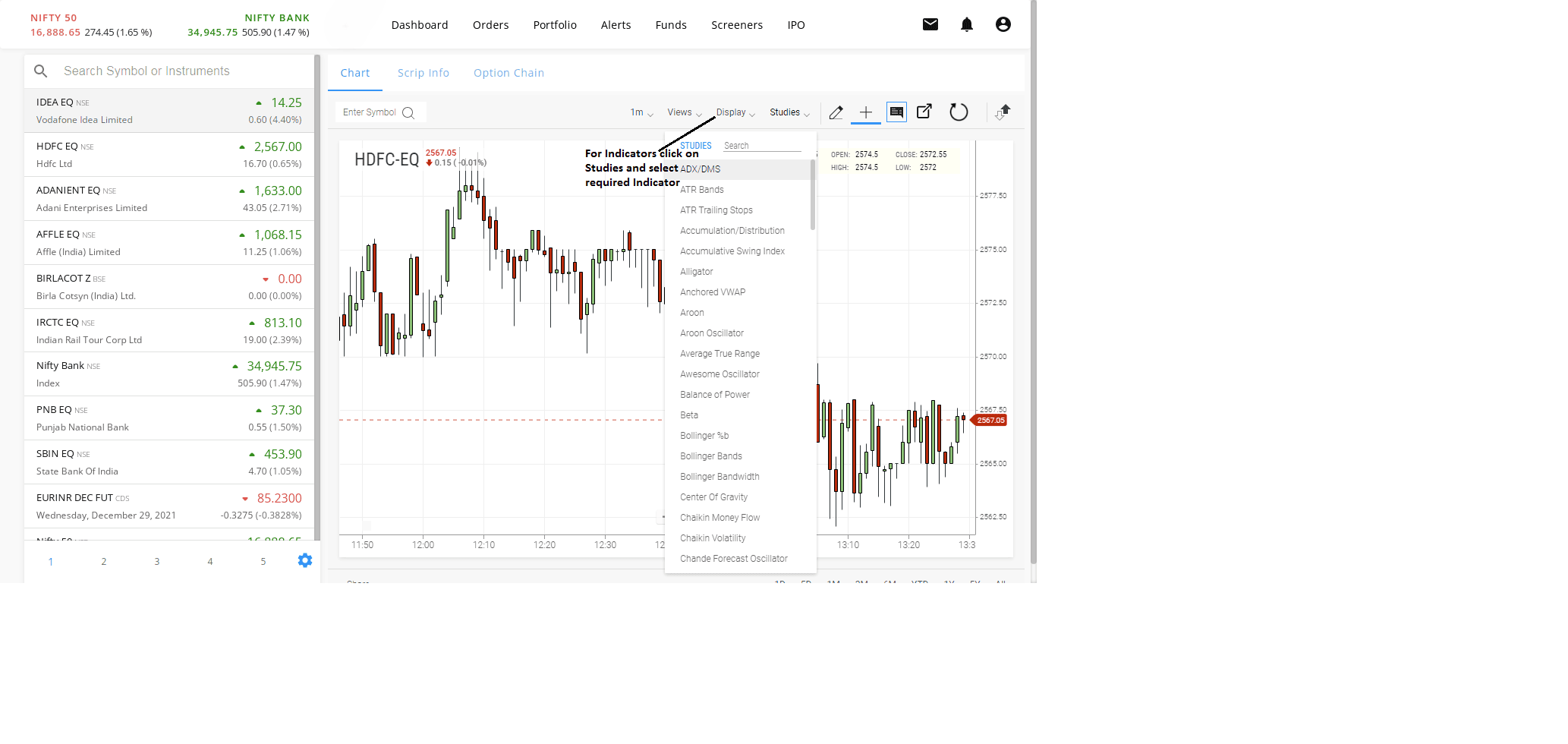
Task: Open watchlist settings gear
Action: click(x=305, y=560)
